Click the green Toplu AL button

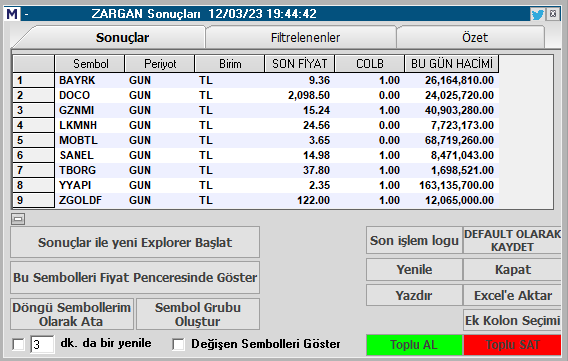414,345
